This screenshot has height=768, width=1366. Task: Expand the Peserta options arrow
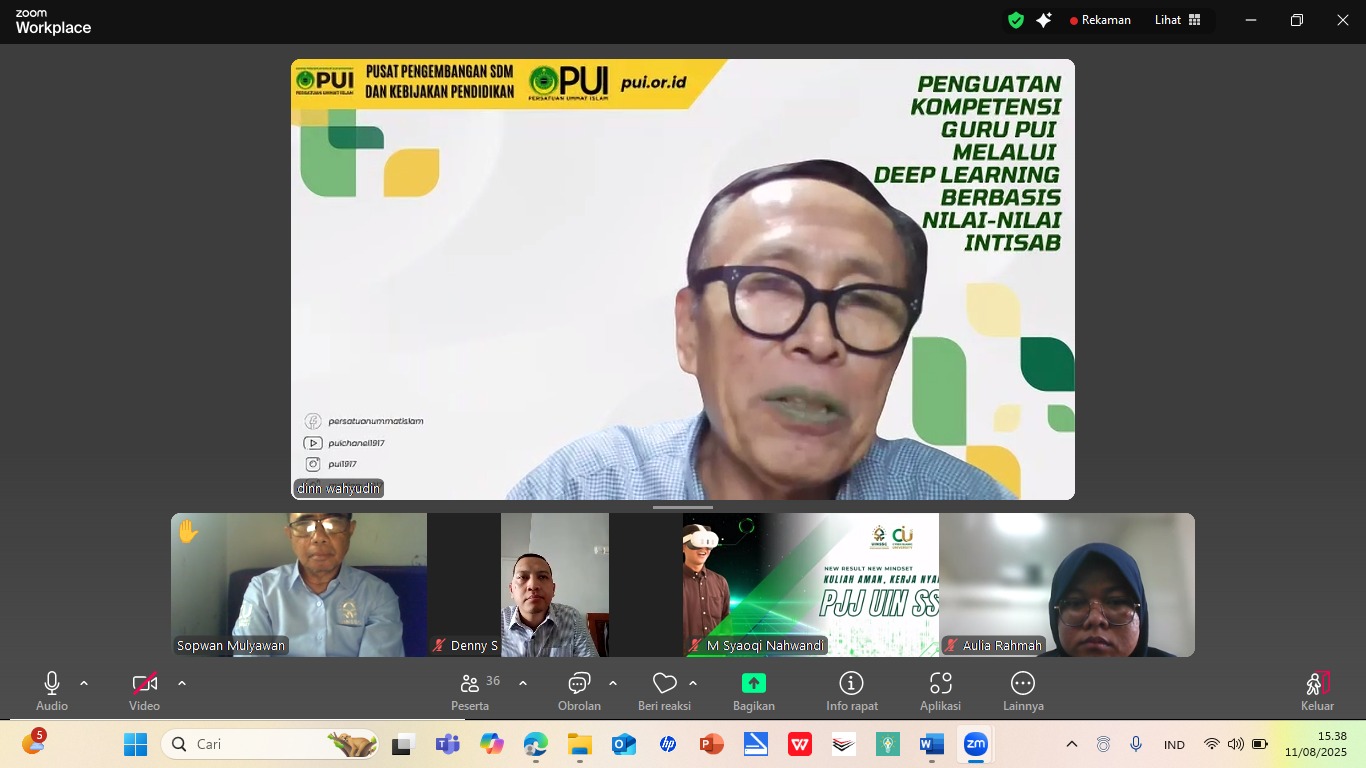[523, 683]
